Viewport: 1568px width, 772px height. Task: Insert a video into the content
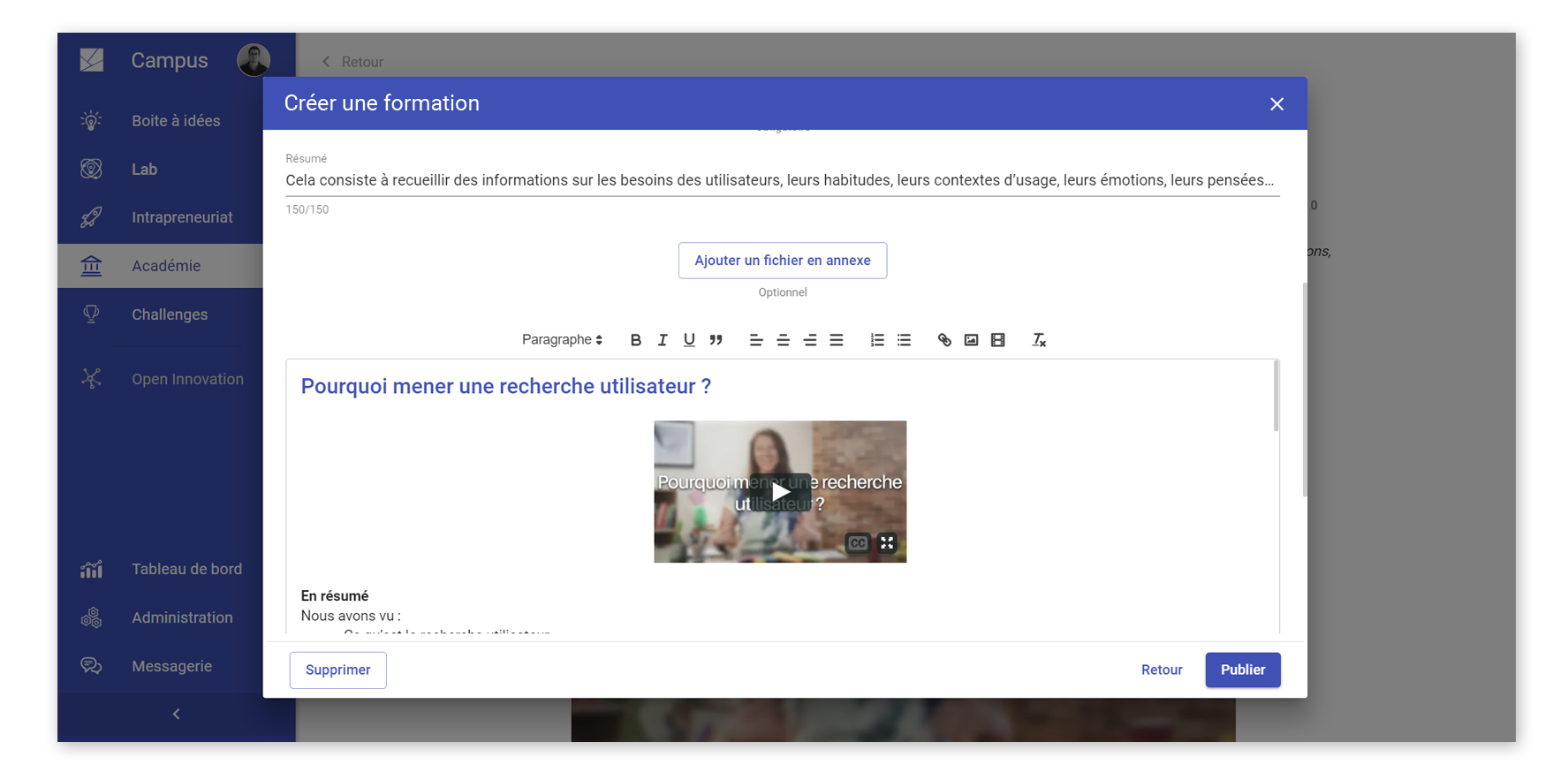998,340
